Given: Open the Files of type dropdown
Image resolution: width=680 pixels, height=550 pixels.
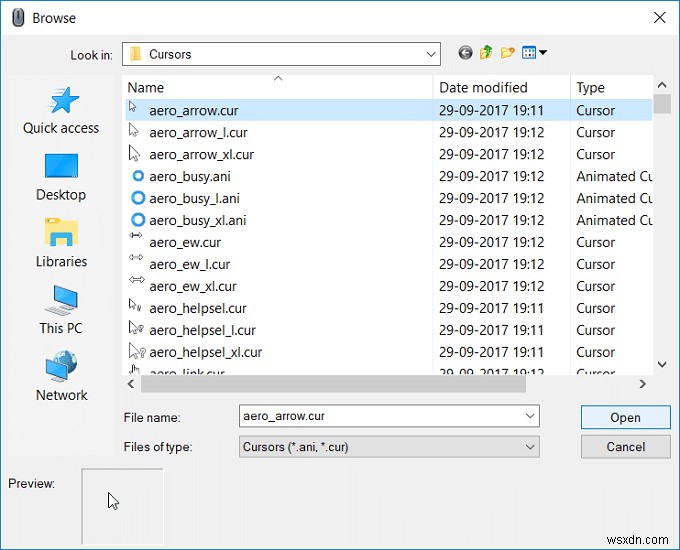Looking at the screenshot, I should click(x=530, y=447).
